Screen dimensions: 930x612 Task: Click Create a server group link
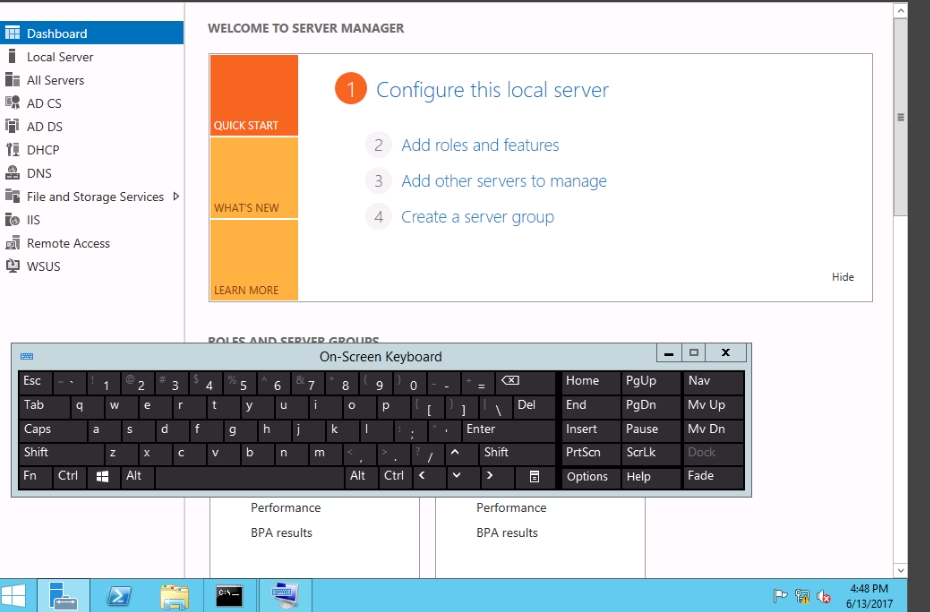(477, 217)
